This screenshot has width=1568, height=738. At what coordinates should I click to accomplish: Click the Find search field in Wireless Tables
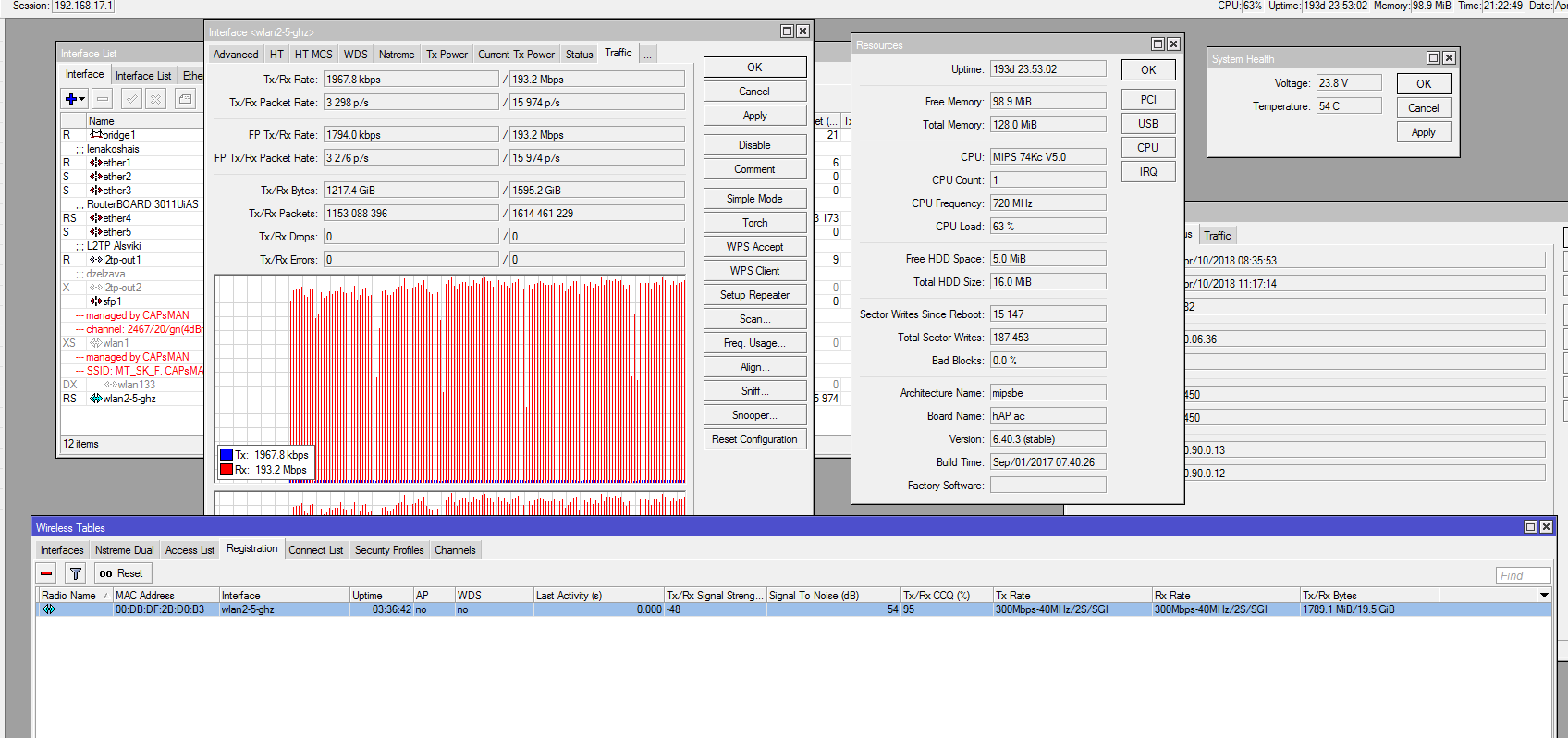(1522, 575)
